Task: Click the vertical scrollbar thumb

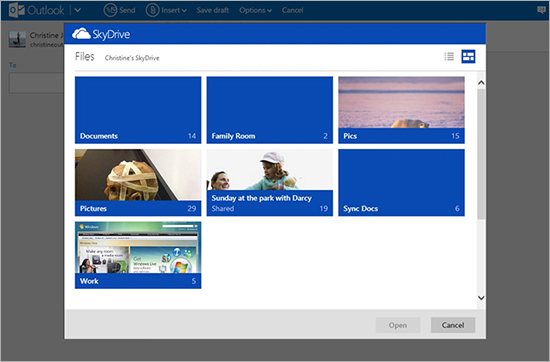Action: [481, 154]
